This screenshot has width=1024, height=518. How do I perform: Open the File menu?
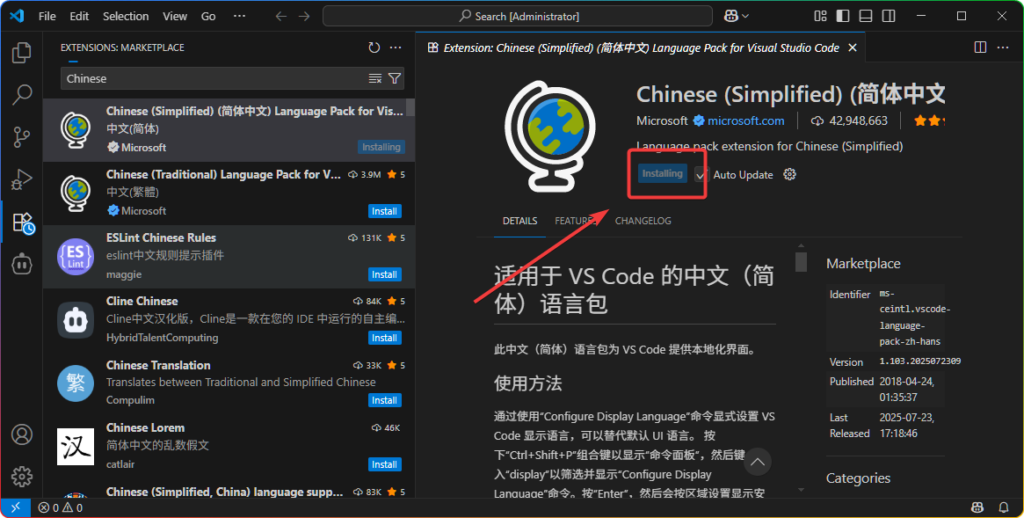pos(47,16)
